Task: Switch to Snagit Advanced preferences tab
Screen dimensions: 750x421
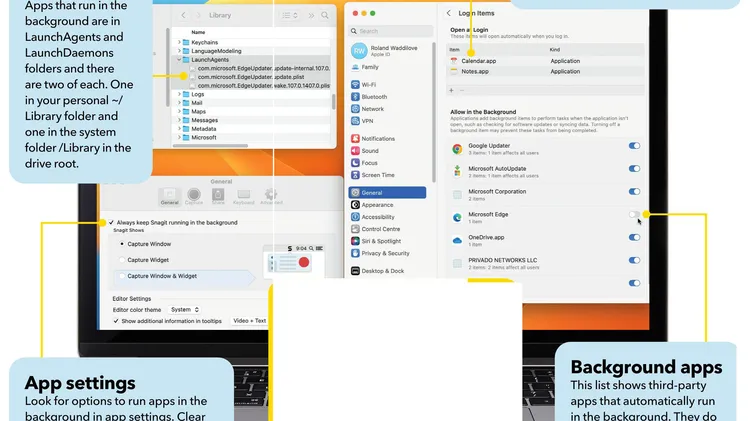Action: [271, 197]
